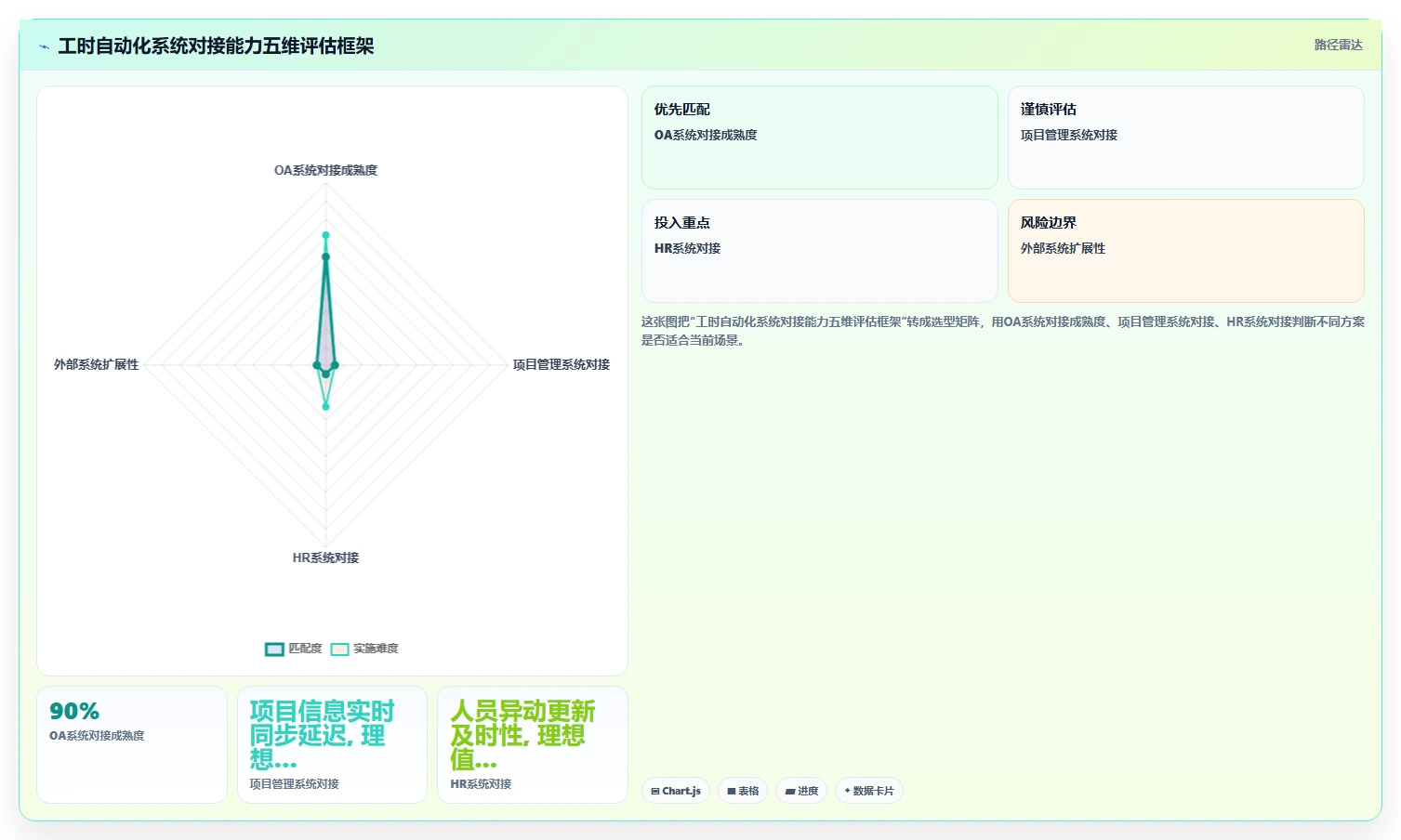
Task: Click the title 工时自动化系统对接能力五维评估框架
Action: (216, 46)
